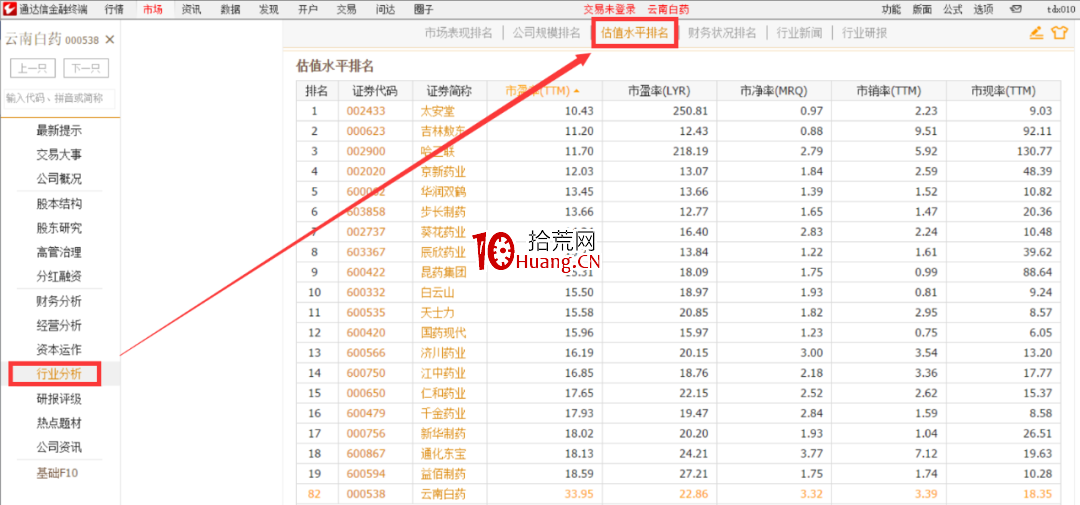Image resolution: width=1080 pixels, height=505 pixels.
Task: Sort by 市现率(TTM) column header
Action: click(x=1004, y=91)
